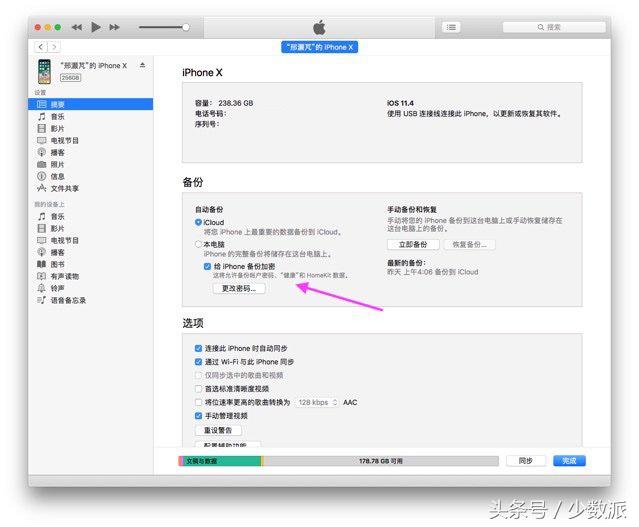Select the iCloud backup radio button

[198, 222]
